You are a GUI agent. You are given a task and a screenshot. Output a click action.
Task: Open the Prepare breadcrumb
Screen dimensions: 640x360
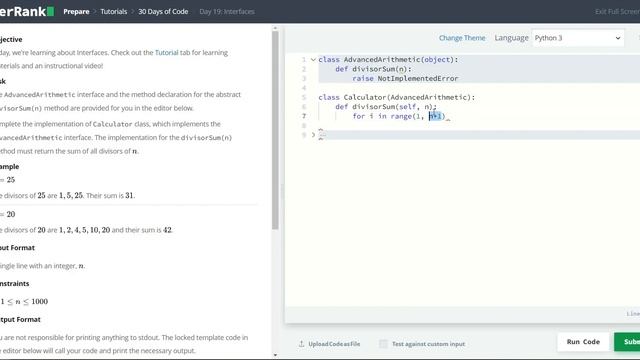point(76,11)
